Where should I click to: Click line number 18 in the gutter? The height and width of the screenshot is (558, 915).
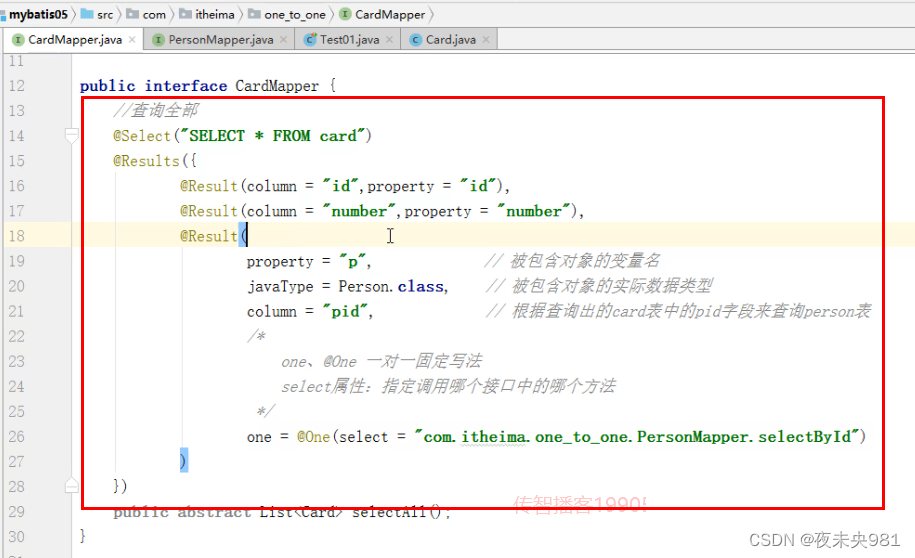coord(17,236)
